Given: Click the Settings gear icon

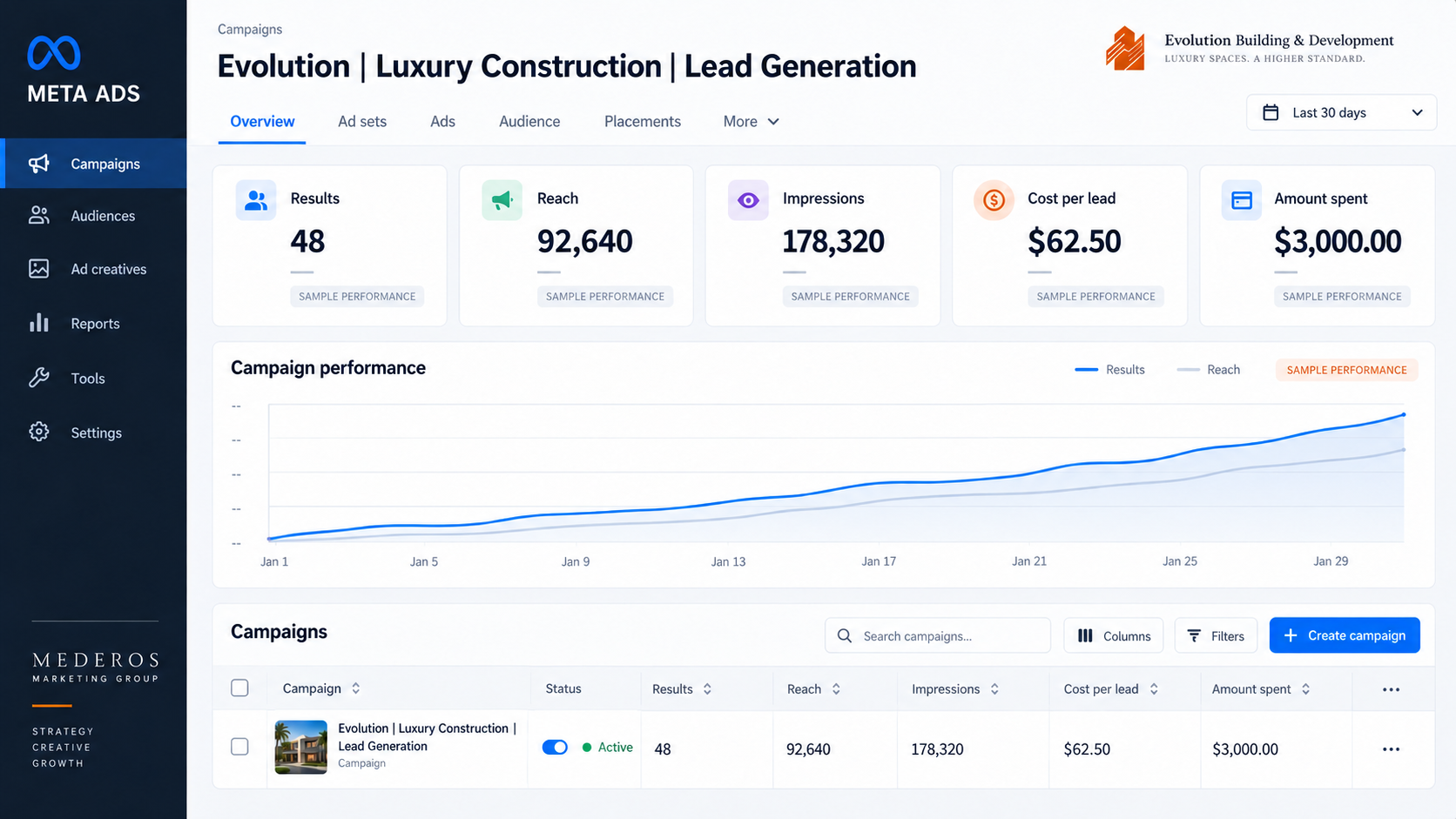Looking at the screenshot, I should pyautogui.click(x=39, y=432).
